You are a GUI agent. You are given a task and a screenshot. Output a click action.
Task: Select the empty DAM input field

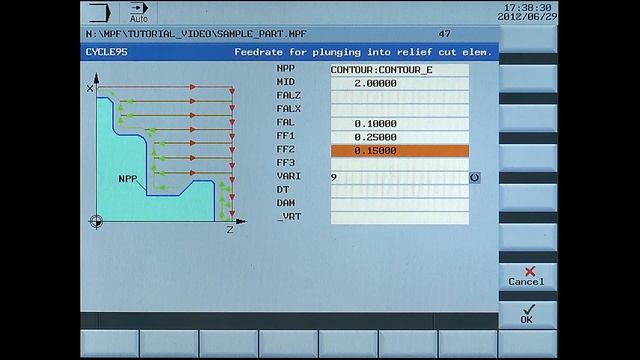pyautogui.click(x=399, y=204)
